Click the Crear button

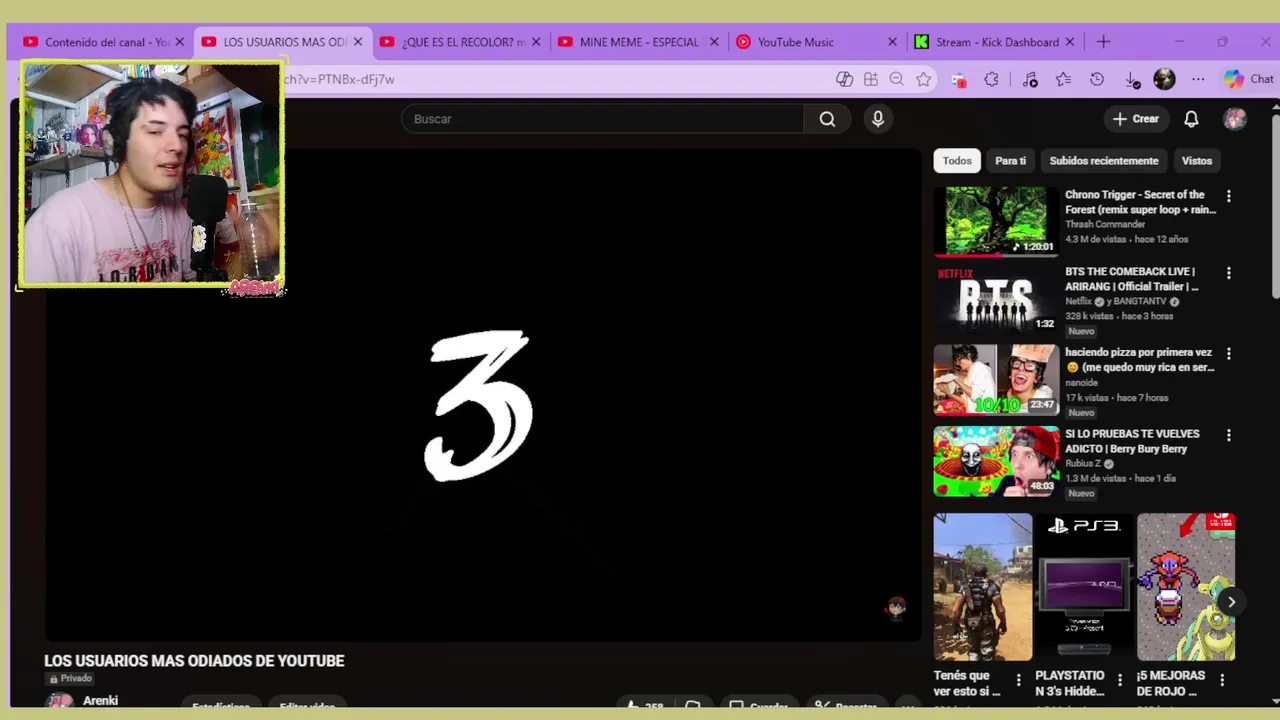(x=1135, y=119)
